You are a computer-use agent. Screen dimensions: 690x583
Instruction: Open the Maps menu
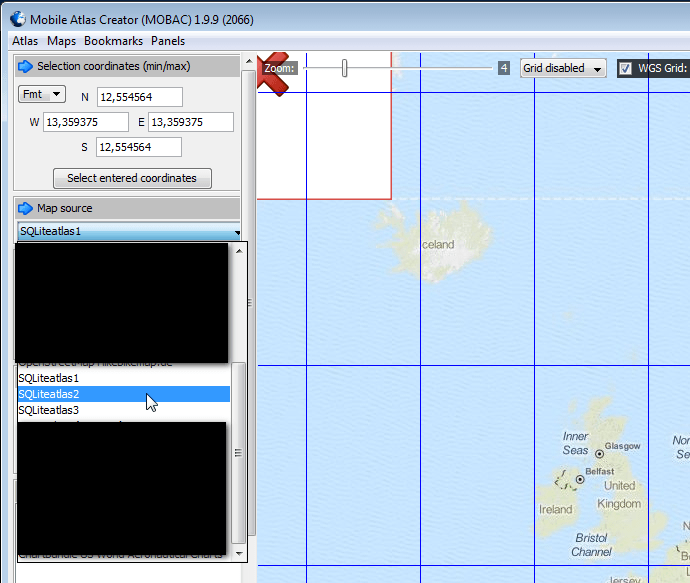[61, 41]
